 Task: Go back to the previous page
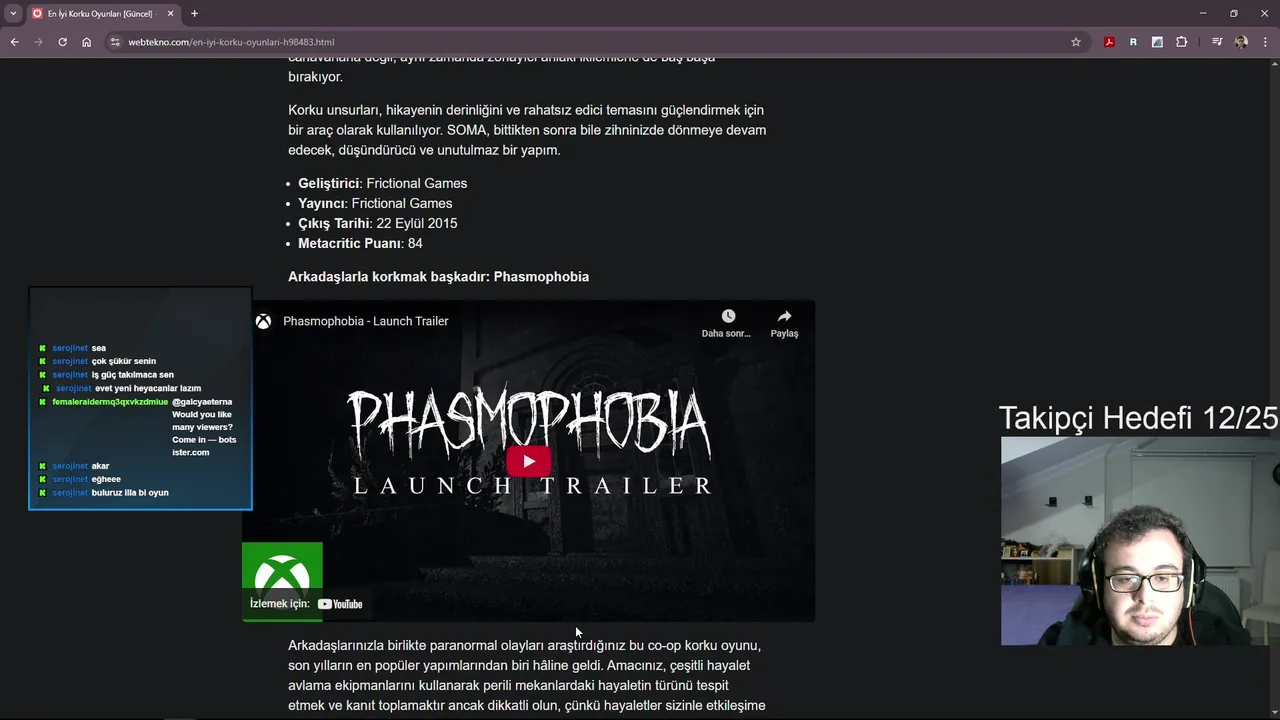(14, 42)
